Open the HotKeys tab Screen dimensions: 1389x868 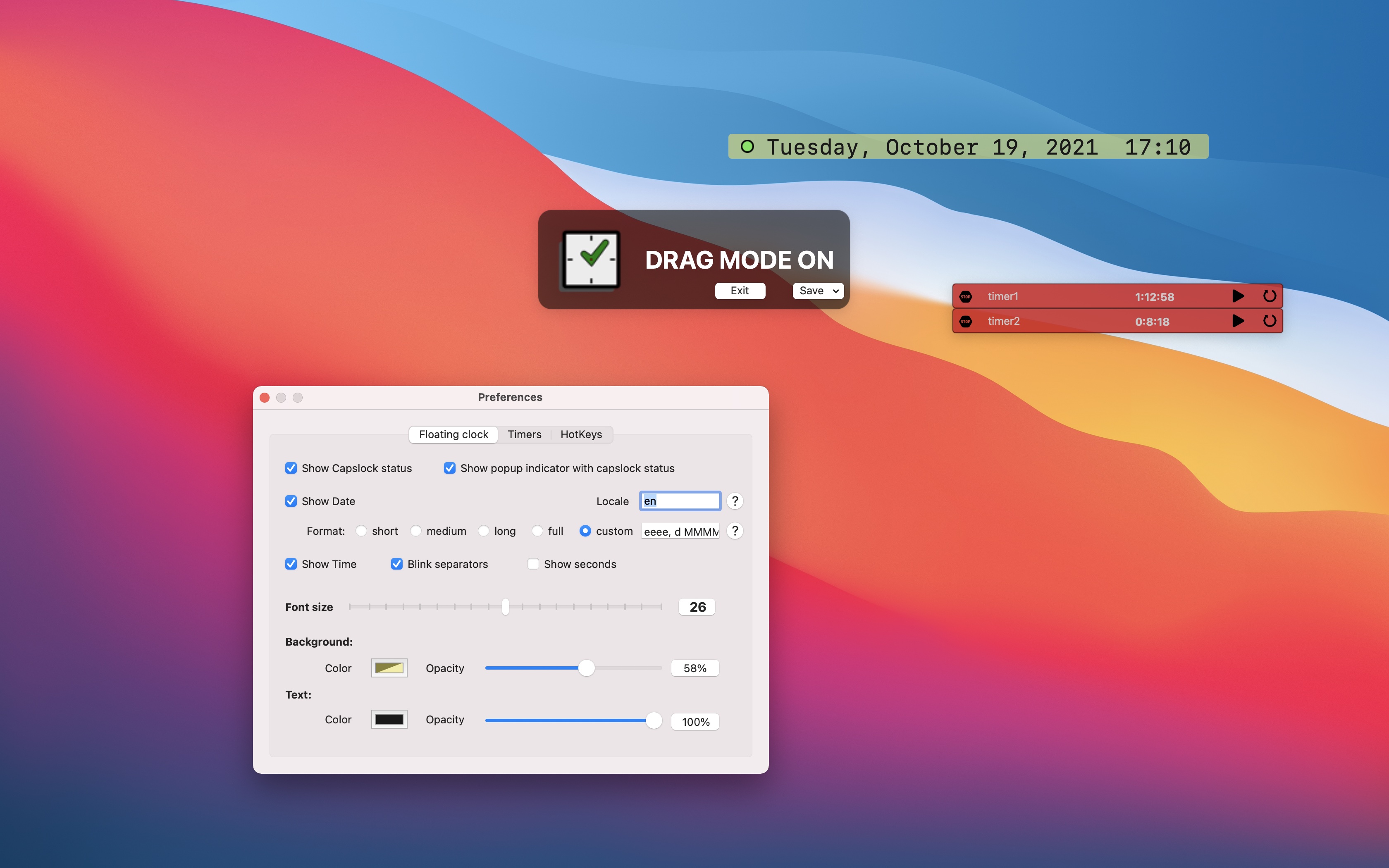(x=581, y=434)
